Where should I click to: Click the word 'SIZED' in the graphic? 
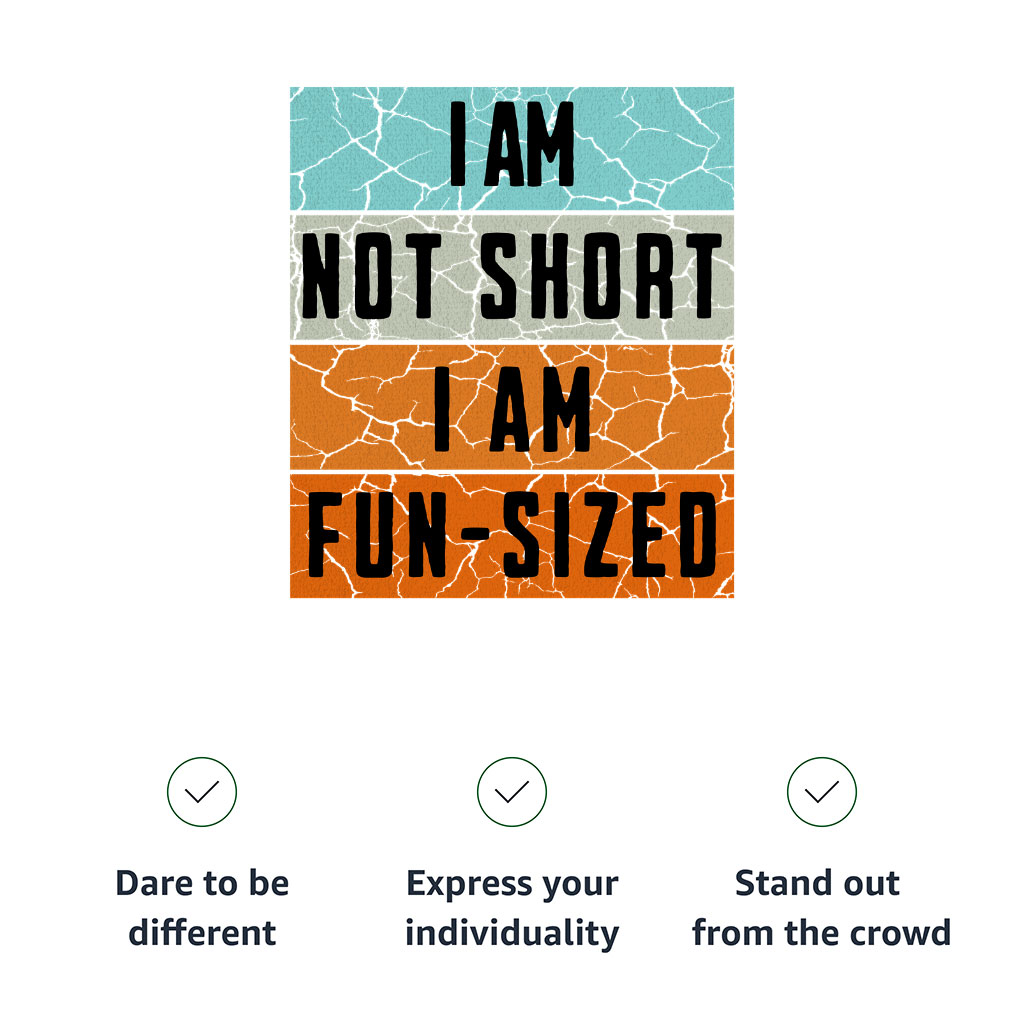pyautogui.click(x=609, y=535)
